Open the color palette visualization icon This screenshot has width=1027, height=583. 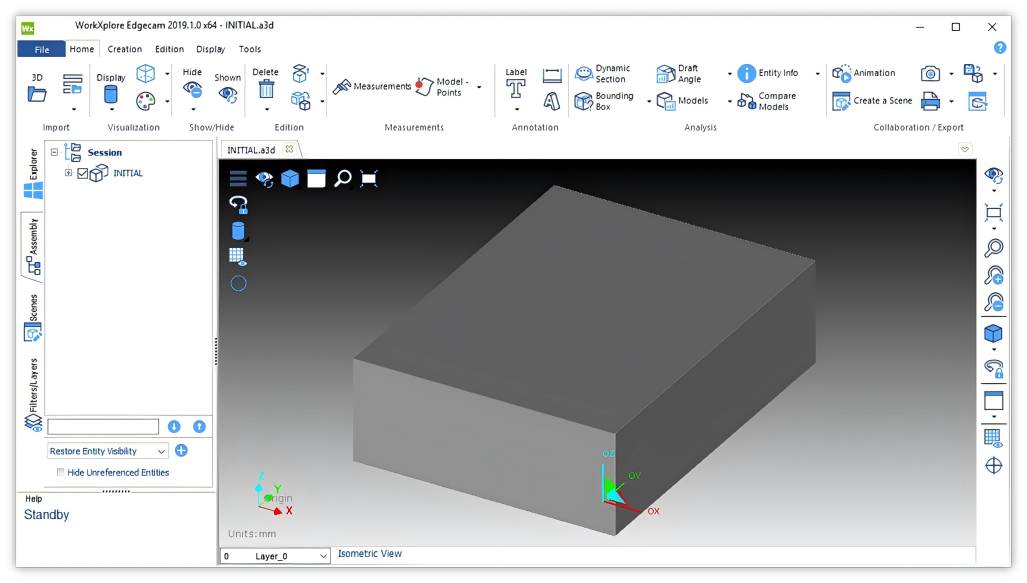click(145, 101)
